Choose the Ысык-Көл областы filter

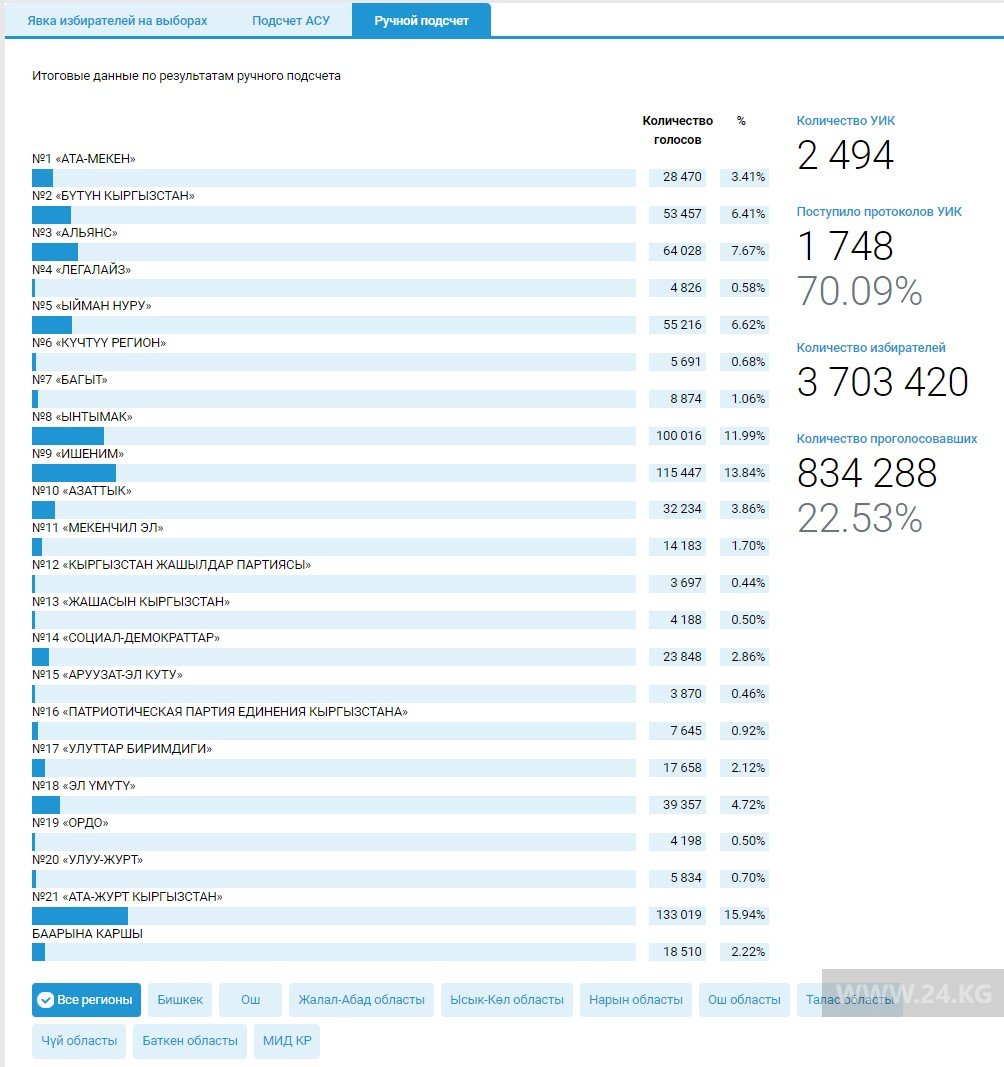point(507,1000)
